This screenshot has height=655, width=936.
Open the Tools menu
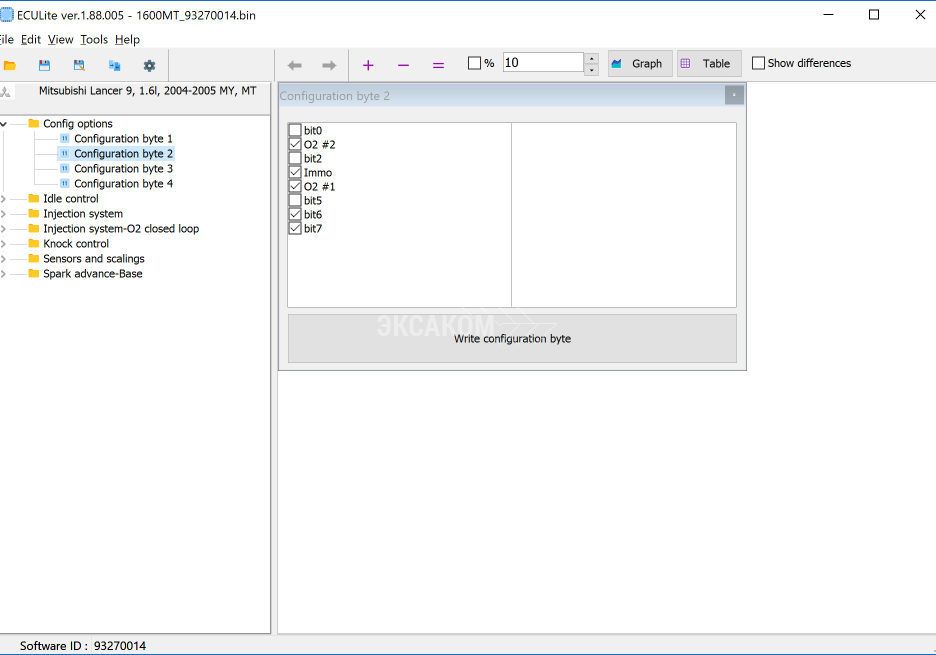pos(94,39)
